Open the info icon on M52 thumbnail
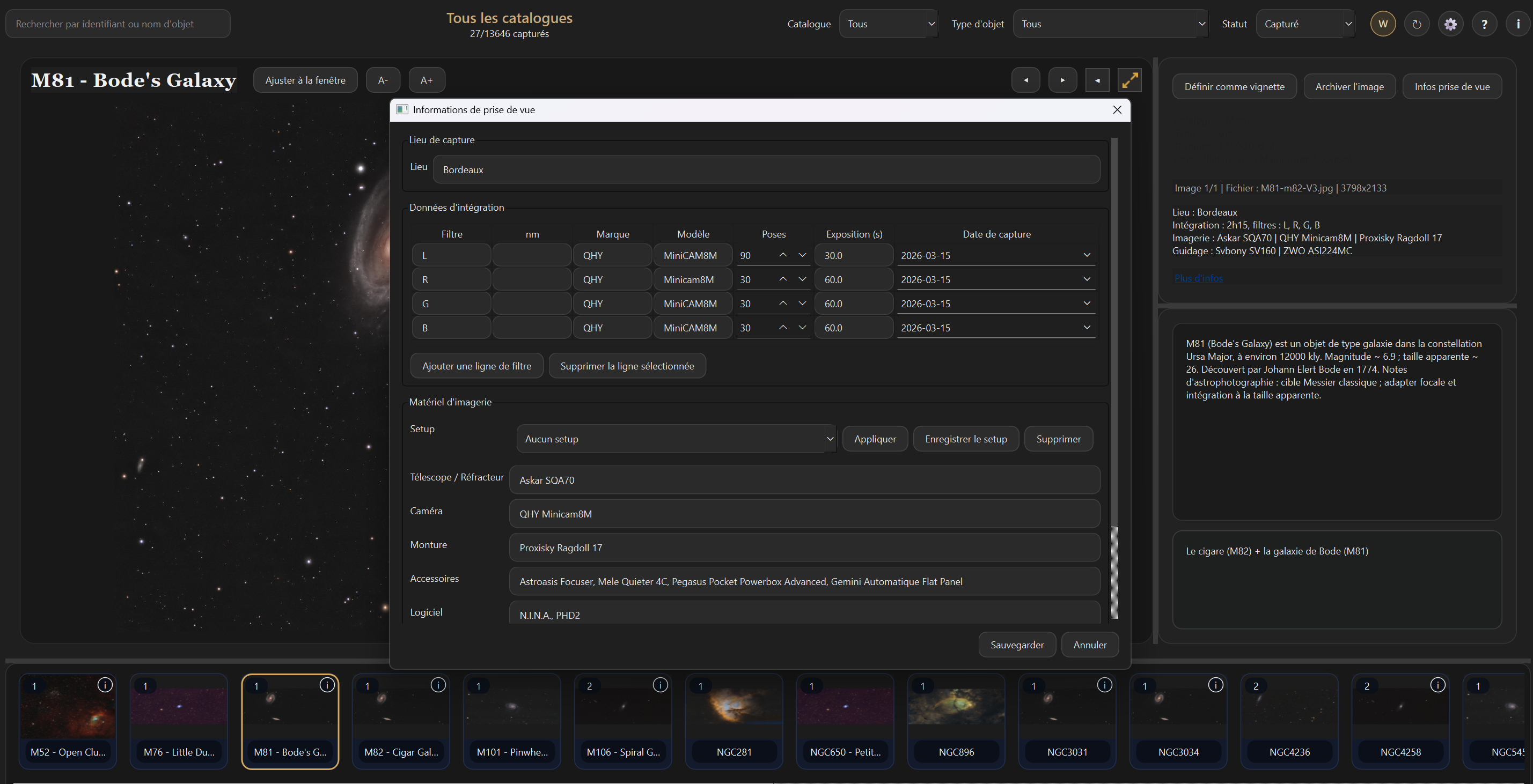The width and height of the screenshot is (1533, 784). 105,685
